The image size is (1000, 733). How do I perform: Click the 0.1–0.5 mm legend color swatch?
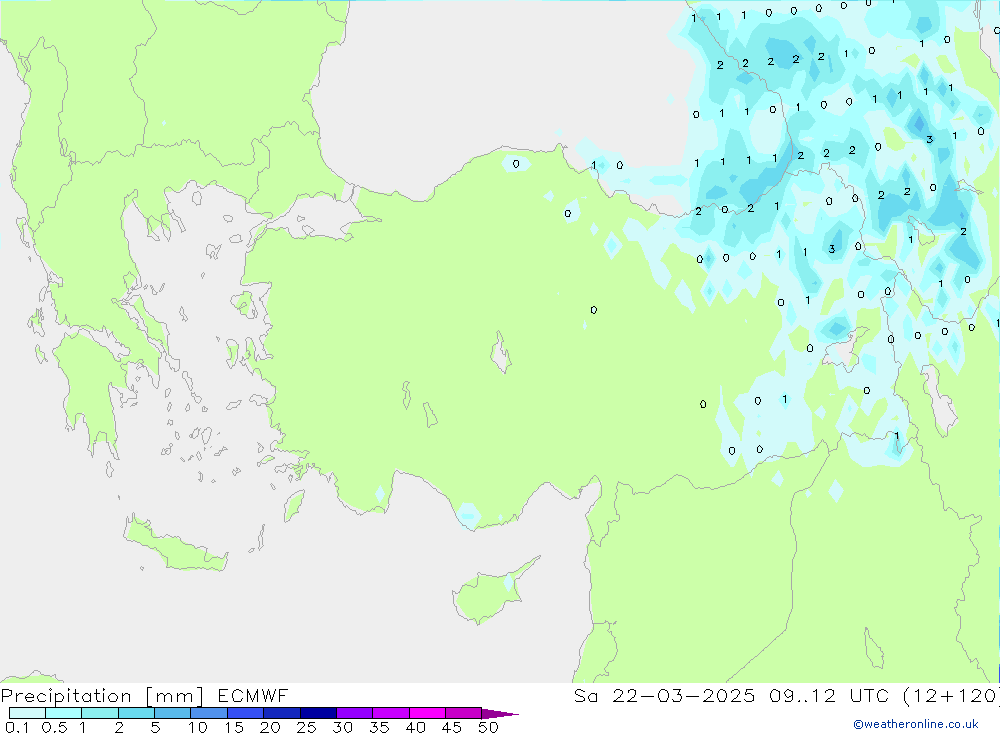[27, 713]
